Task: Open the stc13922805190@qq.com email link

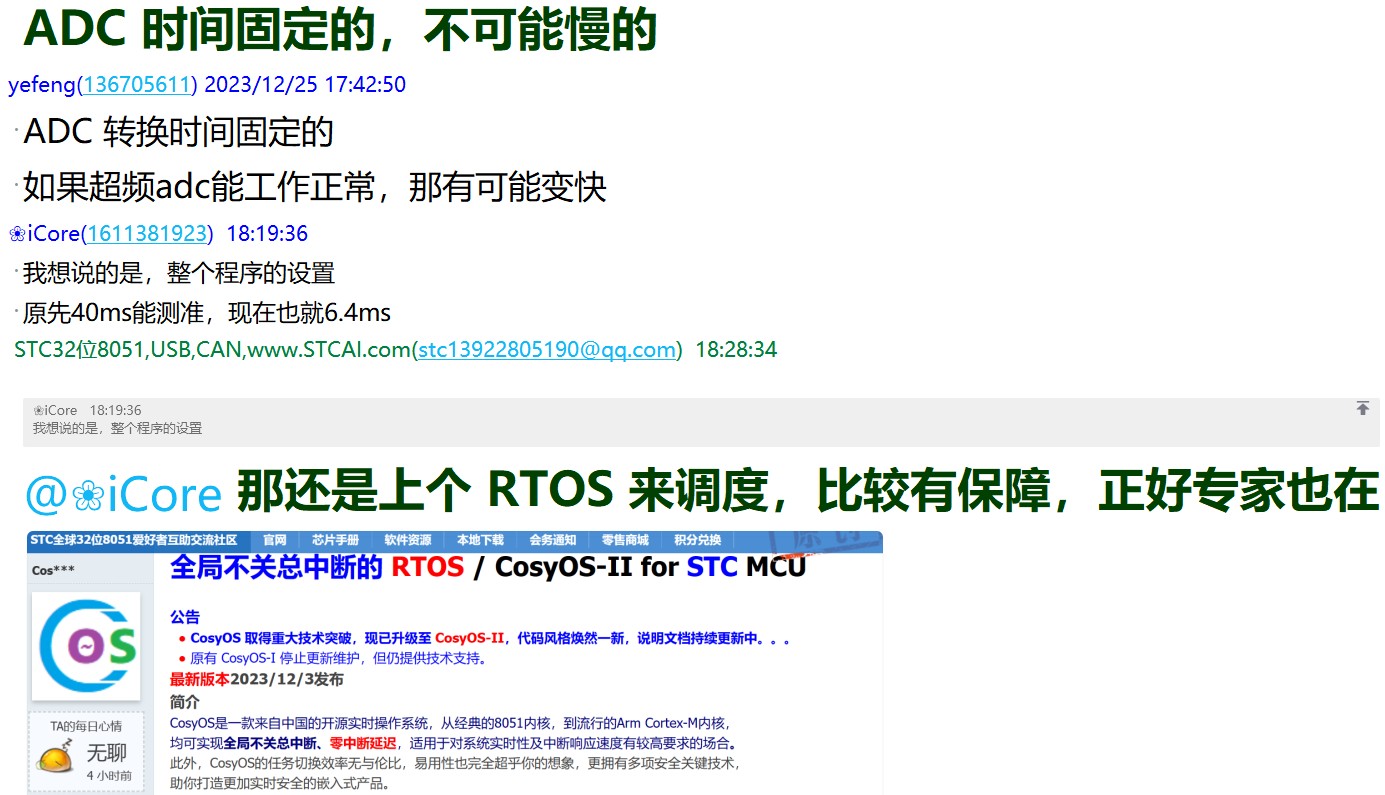Action: (547, 350)
